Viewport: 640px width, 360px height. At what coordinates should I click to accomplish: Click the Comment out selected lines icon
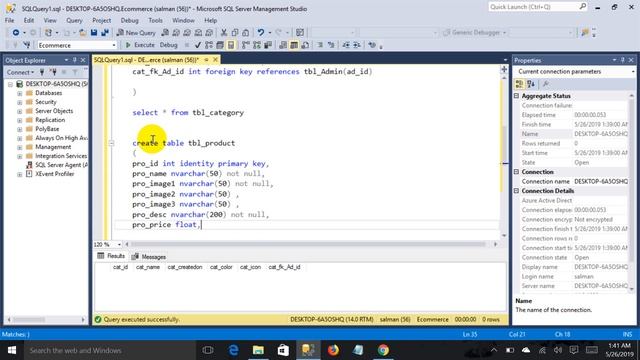click(x=320, y=45)
